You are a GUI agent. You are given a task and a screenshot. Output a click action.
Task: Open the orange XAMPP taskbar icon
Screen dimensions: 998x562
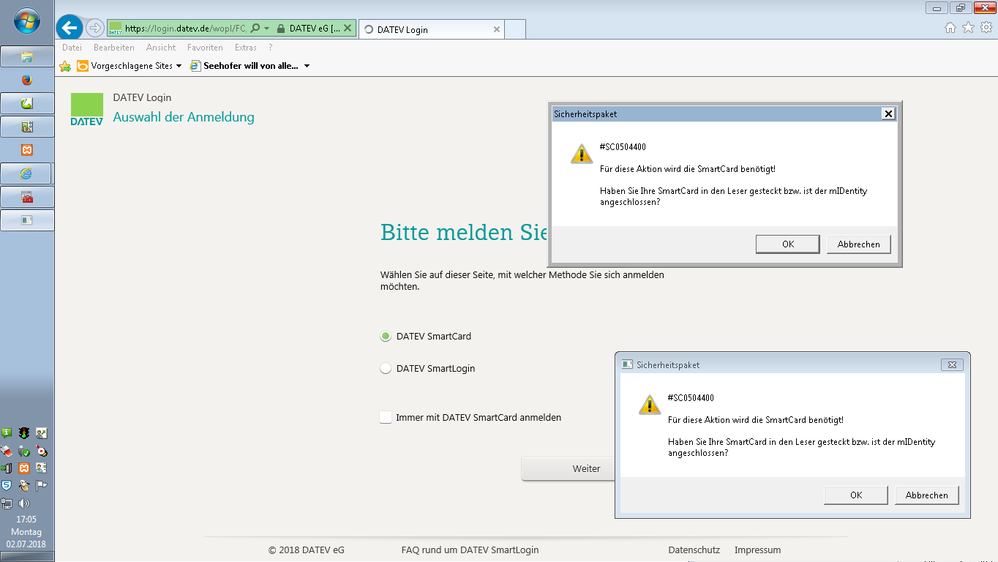27,150
